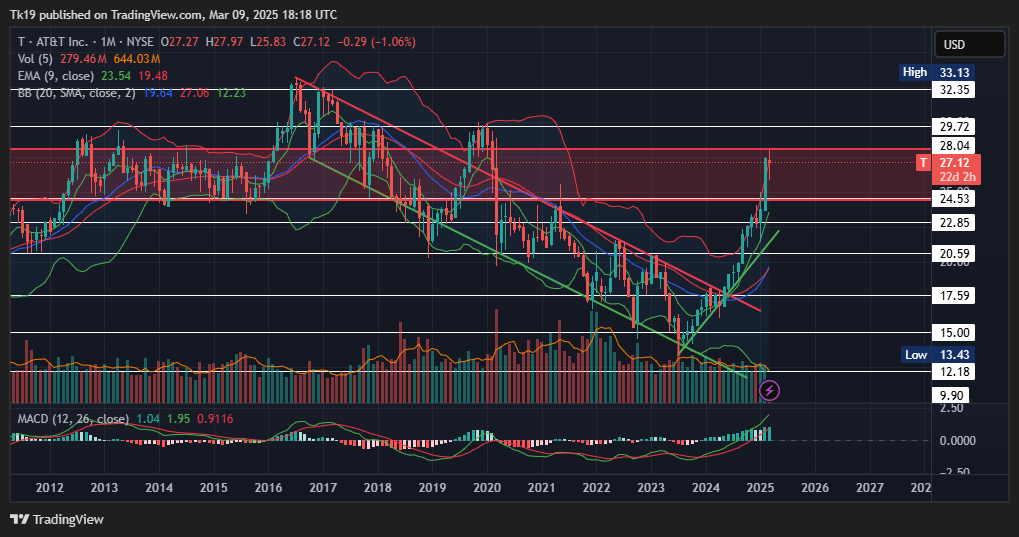Click the 2023 time axis label
The image size is (1019, 537).
[x=651, y=488]
